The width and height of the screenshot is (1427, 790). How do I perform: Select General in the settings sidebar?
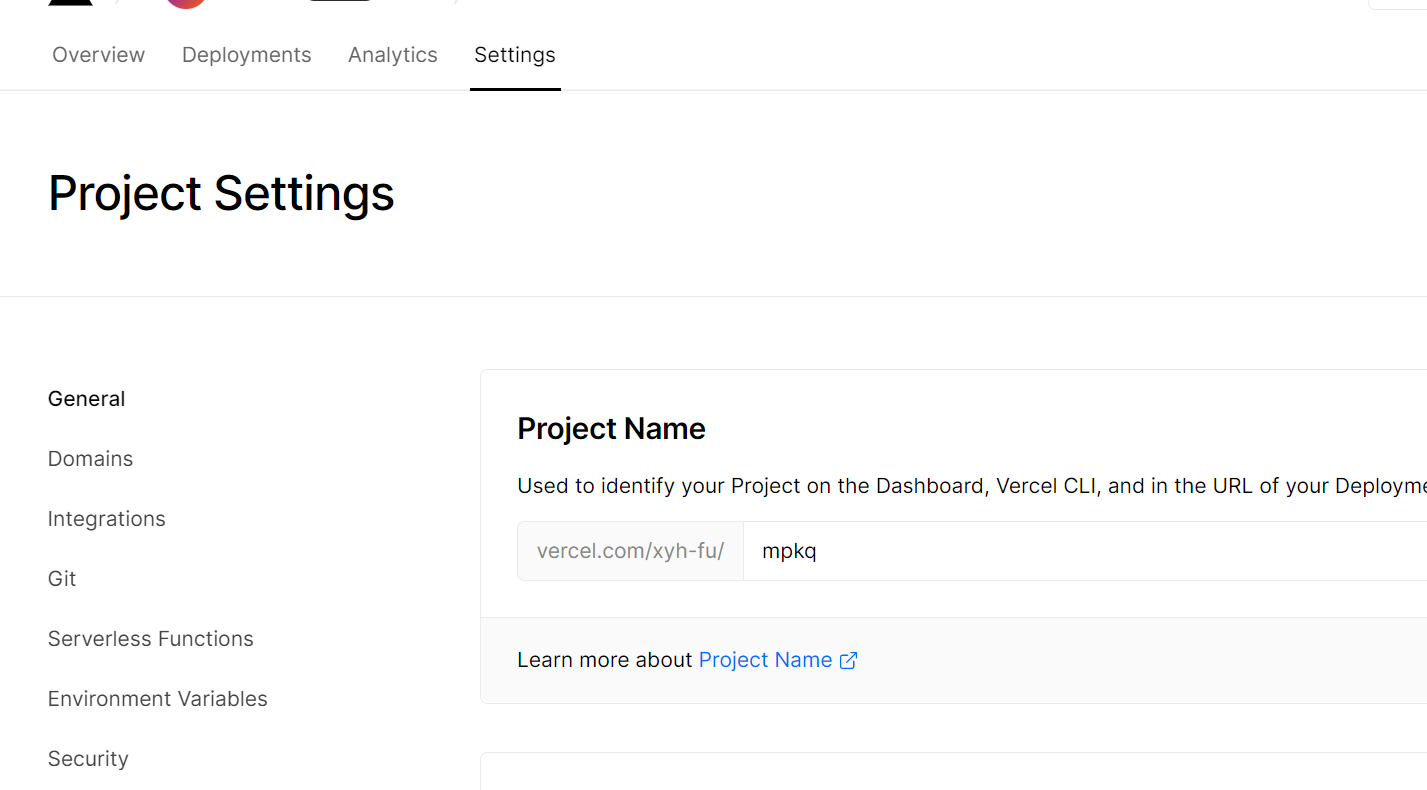(86, 399)
